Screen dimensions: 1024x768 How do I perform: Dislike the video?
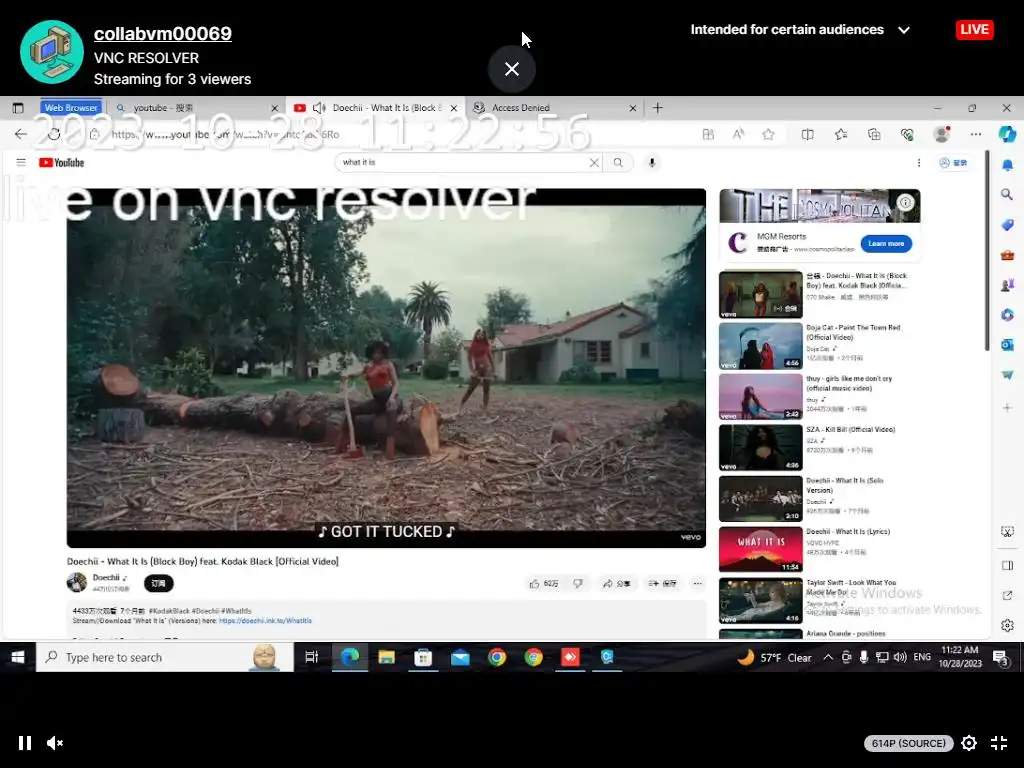pyautogui.click(x=578, y=583)
